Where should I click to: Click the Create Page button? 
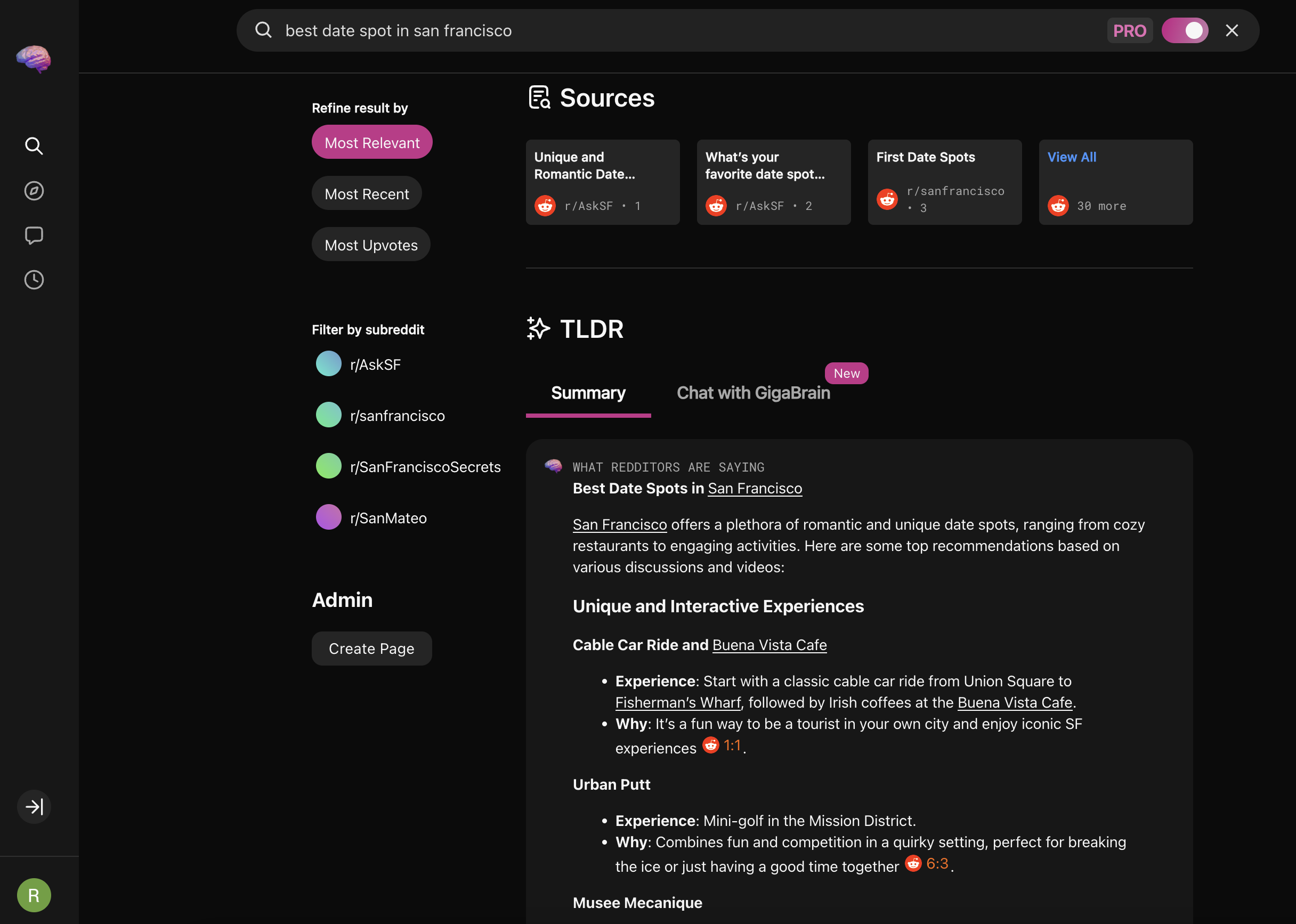tap(371, 648)
